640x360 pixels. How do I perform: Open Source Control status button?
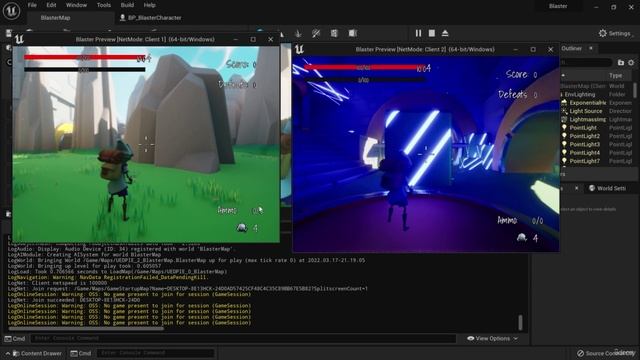pyautogui.click(x=606, y=353)
